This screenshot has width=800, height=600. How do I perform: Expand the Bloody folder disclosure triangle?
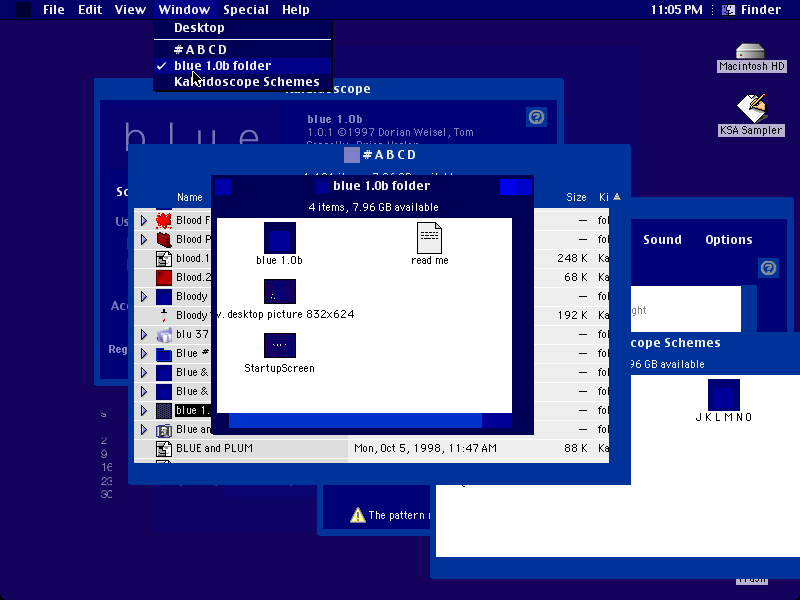144,296
